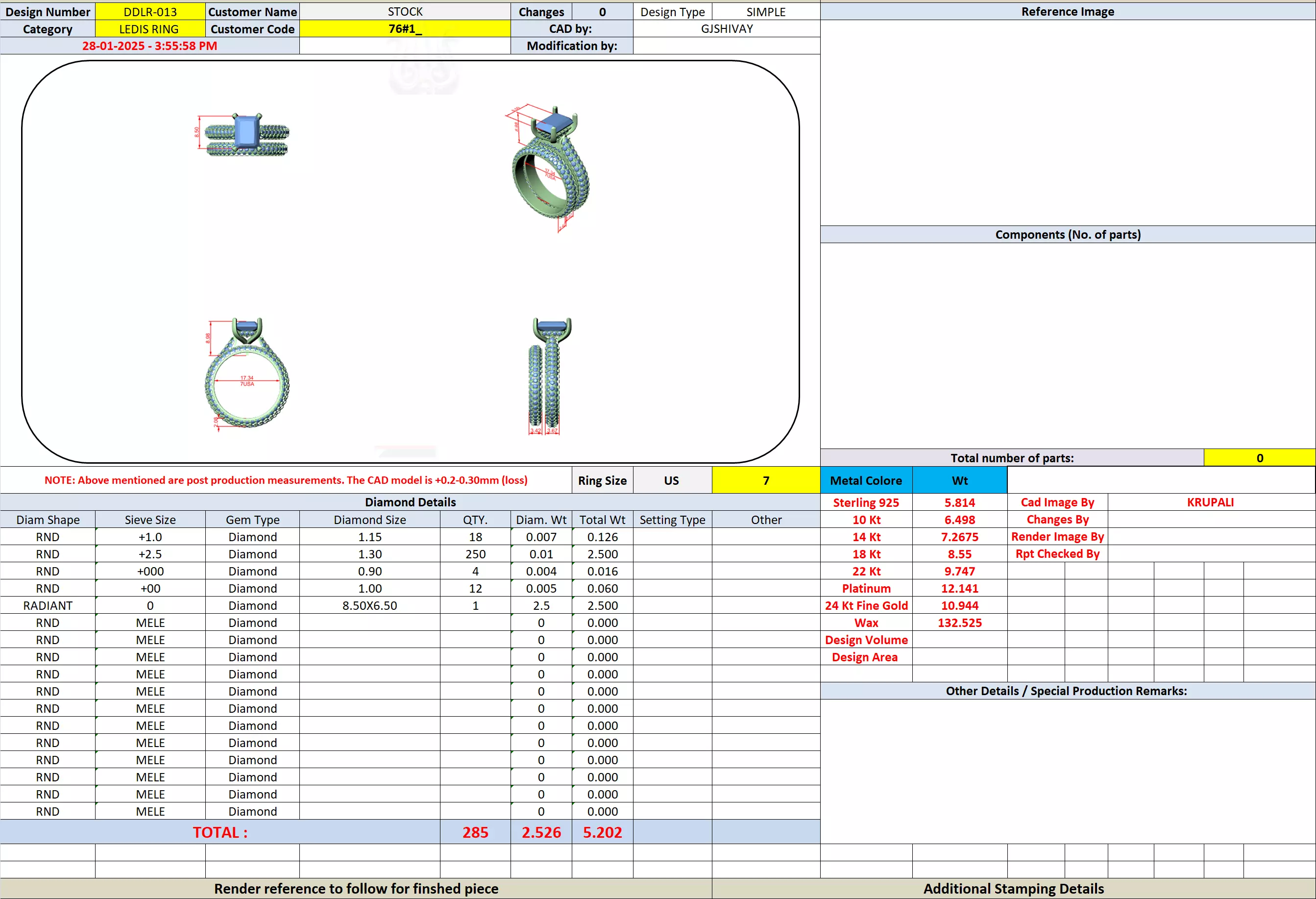
Task: Click the front-view ring render with 7USA label
Action: pos(247,374)
